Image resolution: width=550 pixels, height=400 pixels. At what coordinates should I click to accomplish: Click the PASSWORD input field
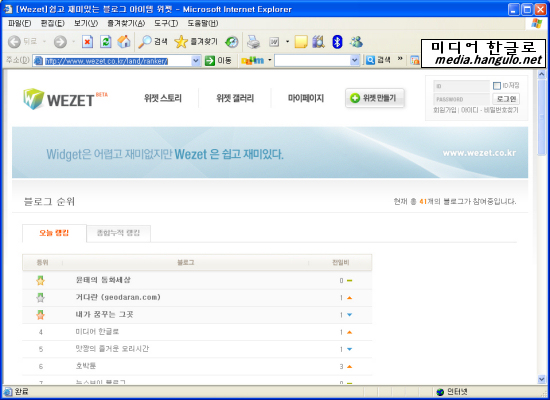point(462,99)
